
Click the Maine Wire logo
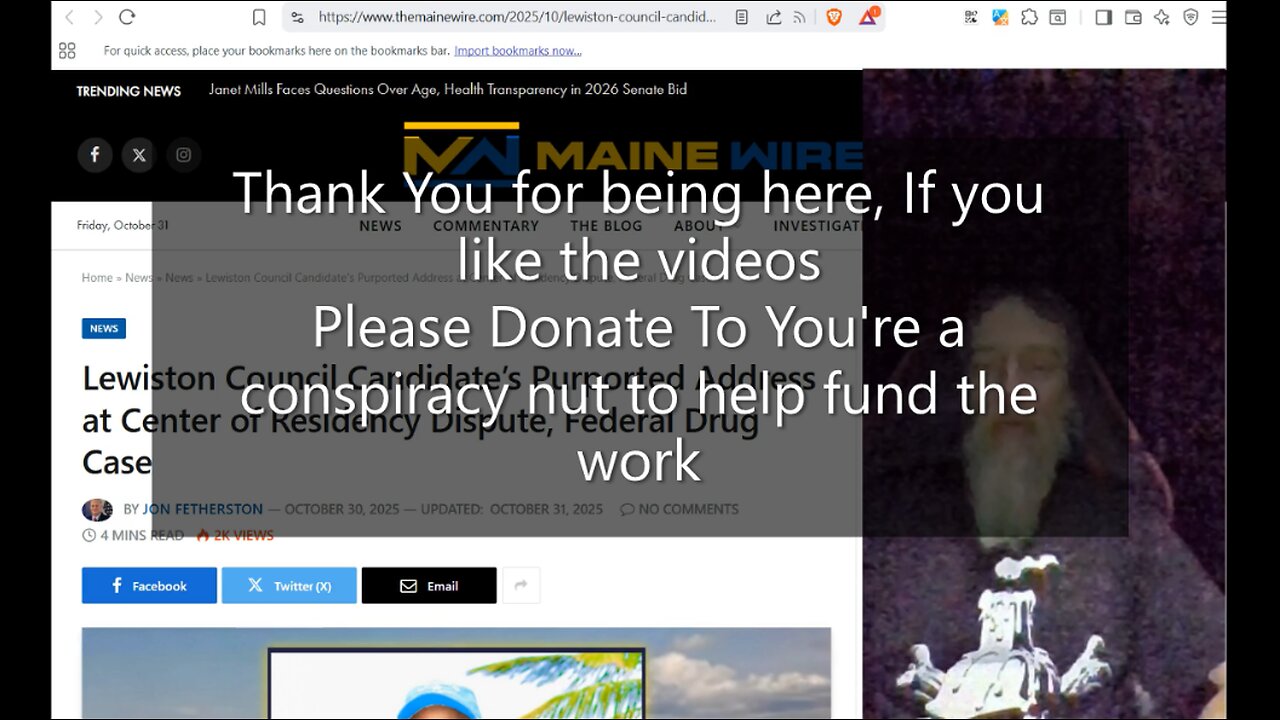(633, 155)
